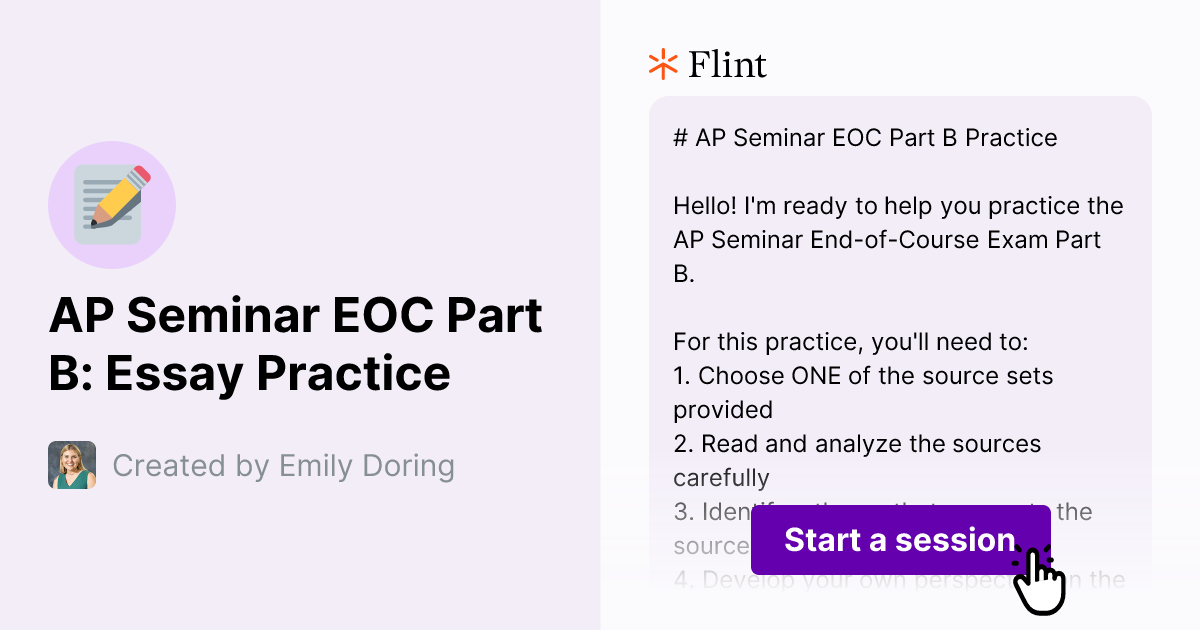Screen dimensions: 1200x630
Task: Click the cursor hand icon near Start button
Action: [x=1040, y=580]
